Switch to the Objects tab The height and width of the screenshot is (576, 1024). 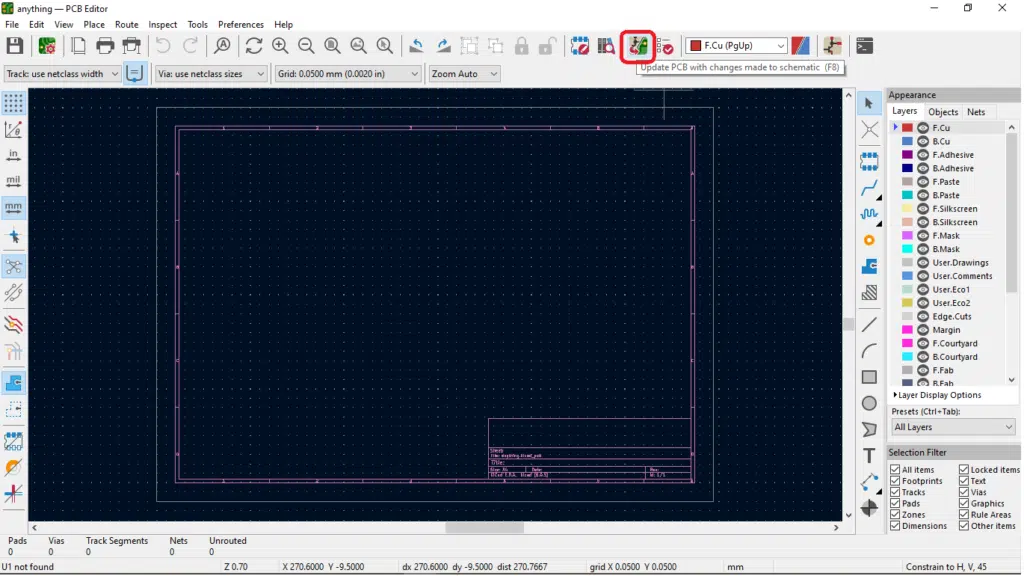click(x=943, y=112)
